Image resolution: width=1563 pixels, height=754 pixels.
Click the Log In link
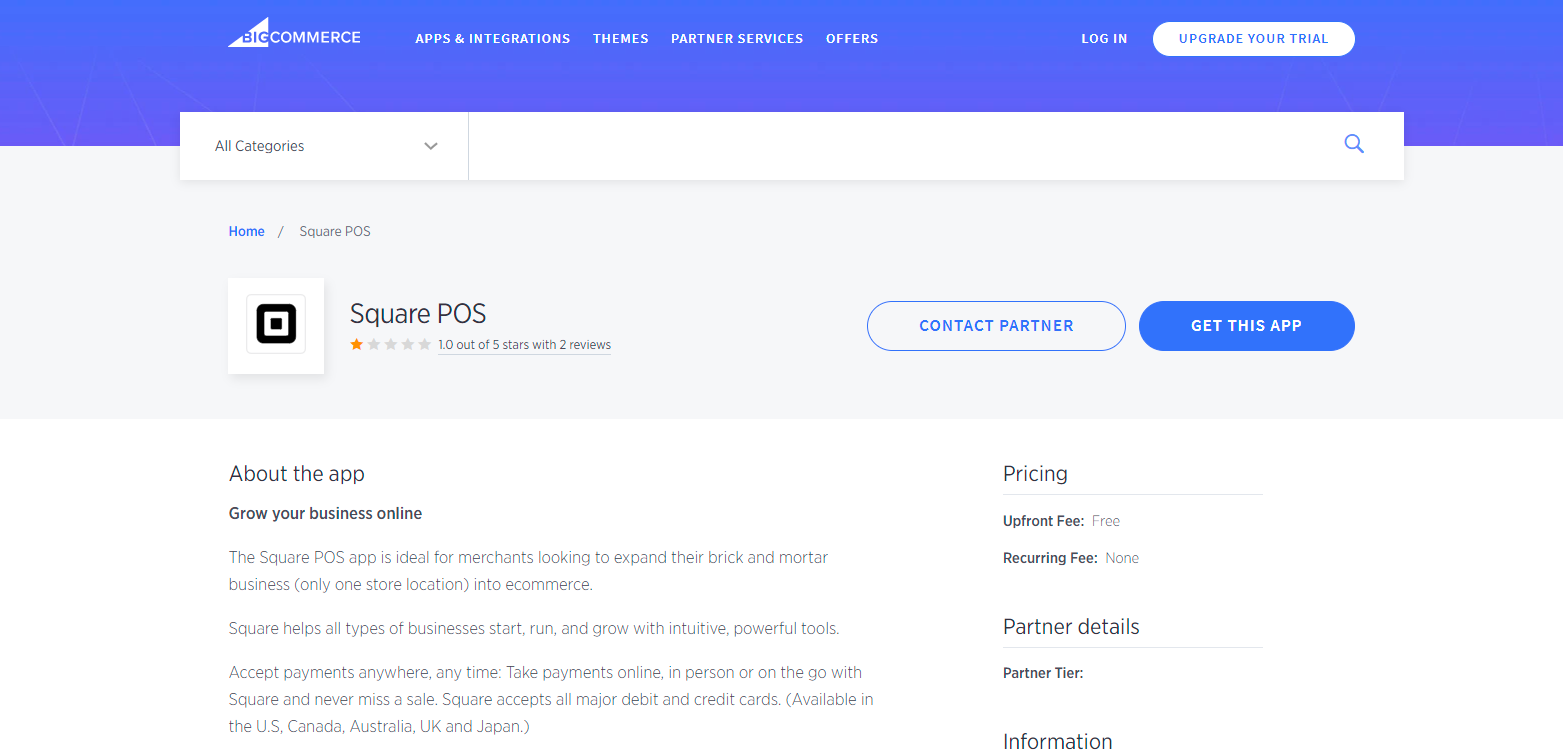pyautogui.click(x=1103, y=39)
